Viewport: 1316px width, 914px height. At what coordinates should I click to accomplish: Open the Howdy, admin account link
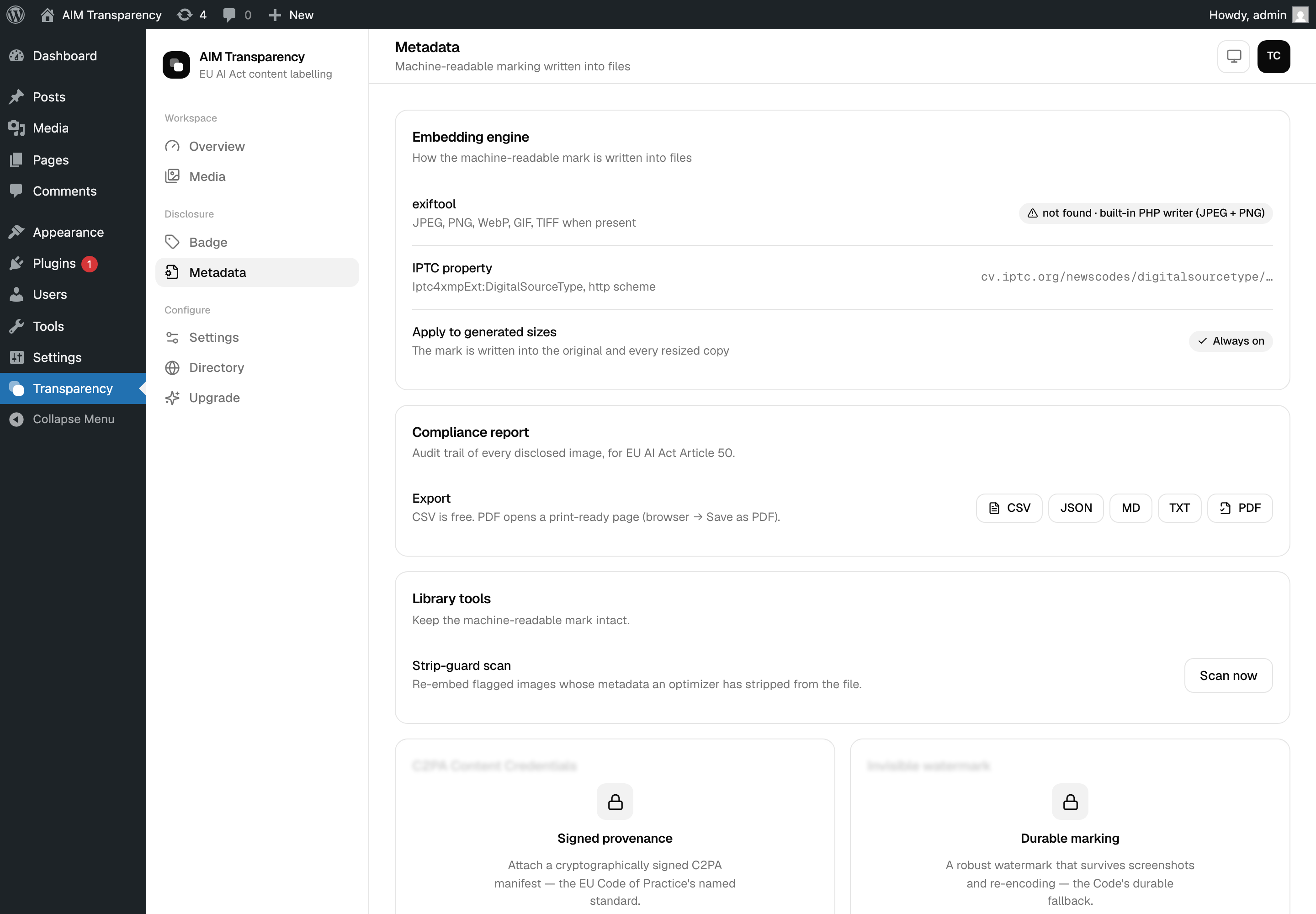(1258, 15)
